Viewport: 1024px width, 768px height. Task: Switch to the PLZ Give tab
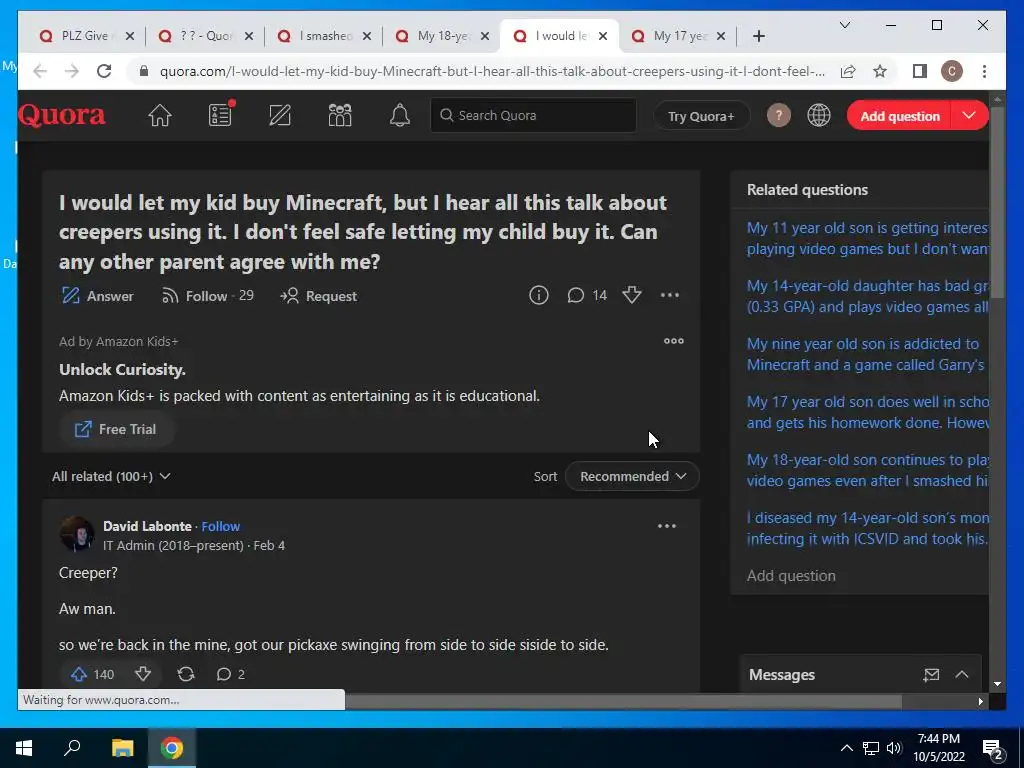(86, 36)
